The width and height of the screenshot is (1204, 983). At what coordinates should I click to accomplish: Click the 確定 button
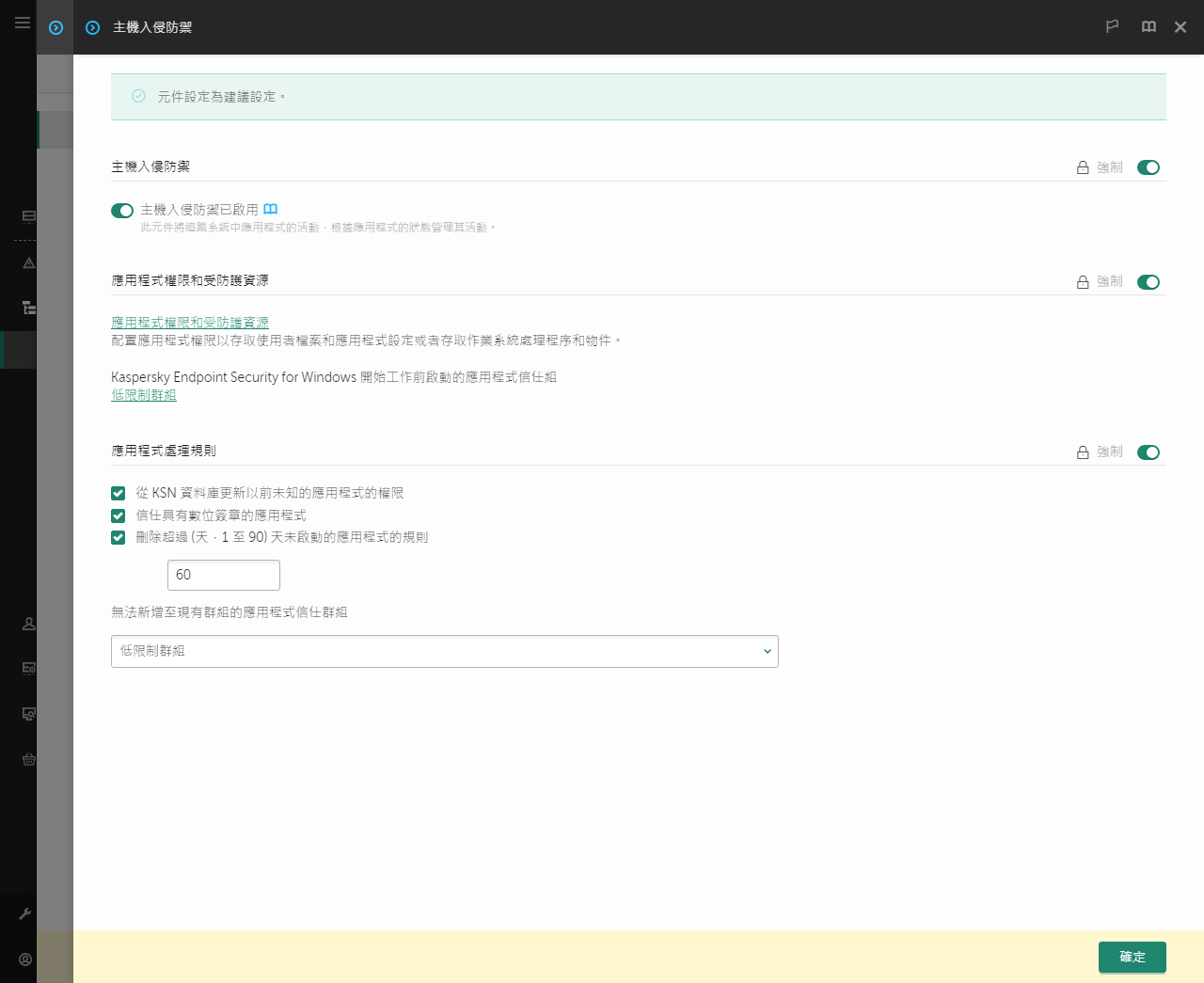(1133, 957)
